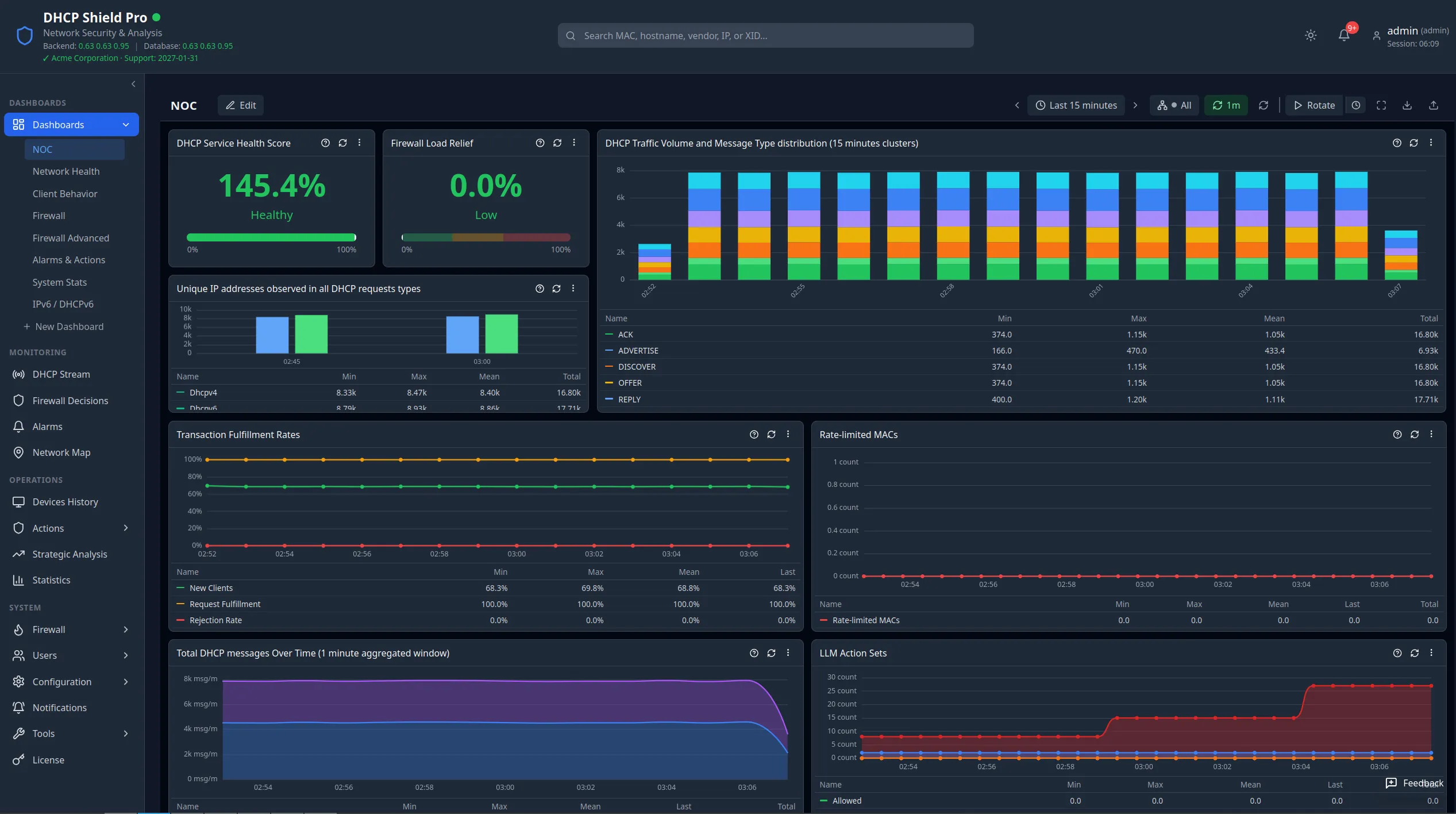Expand the Actions submenu chevron
Viewport: 1456px width, 814px height.
point(126,528)
